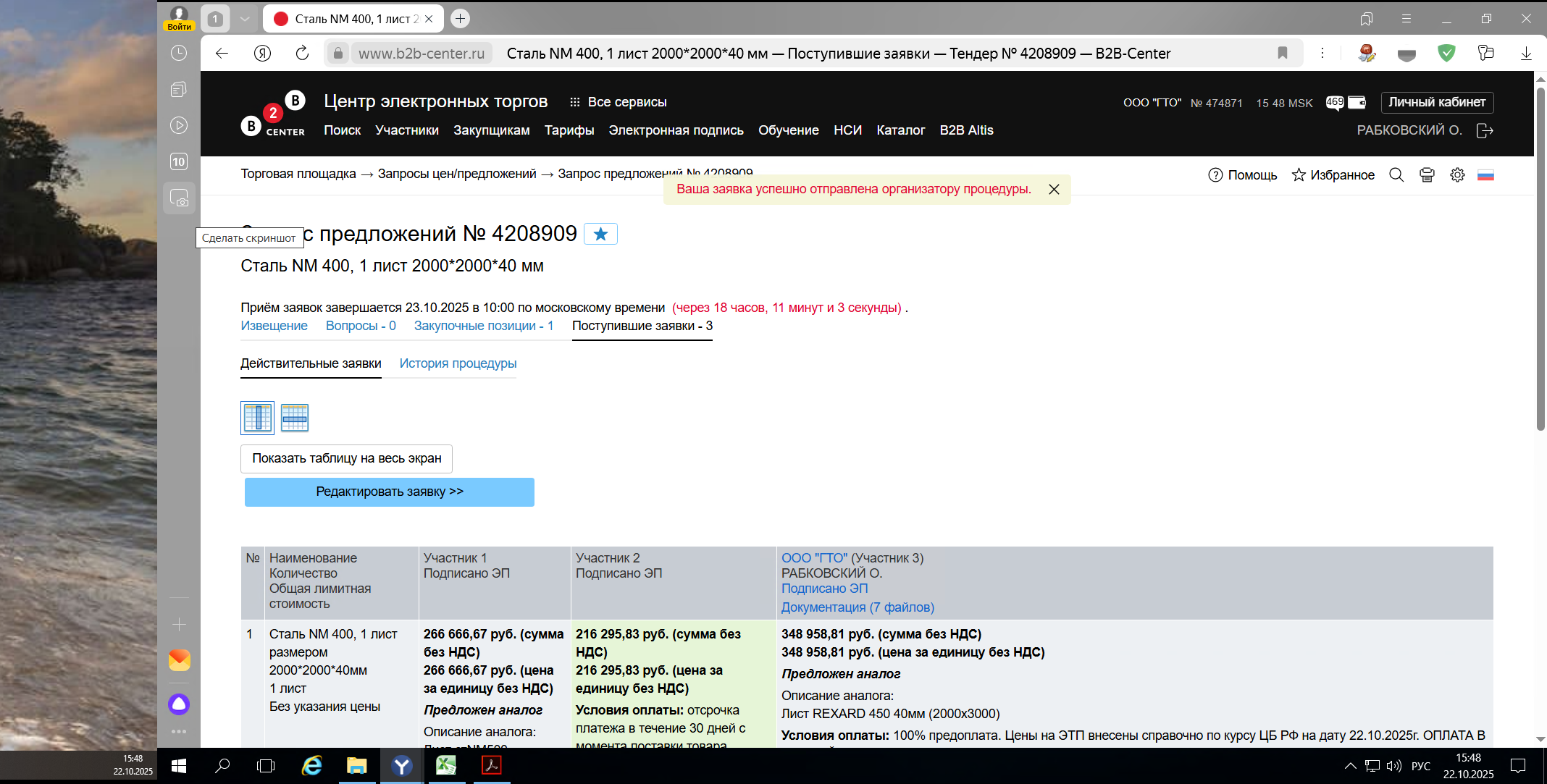Open site settings gear icon
1547x784 pixels.
pyautogui.click(x=1457, y=175)
